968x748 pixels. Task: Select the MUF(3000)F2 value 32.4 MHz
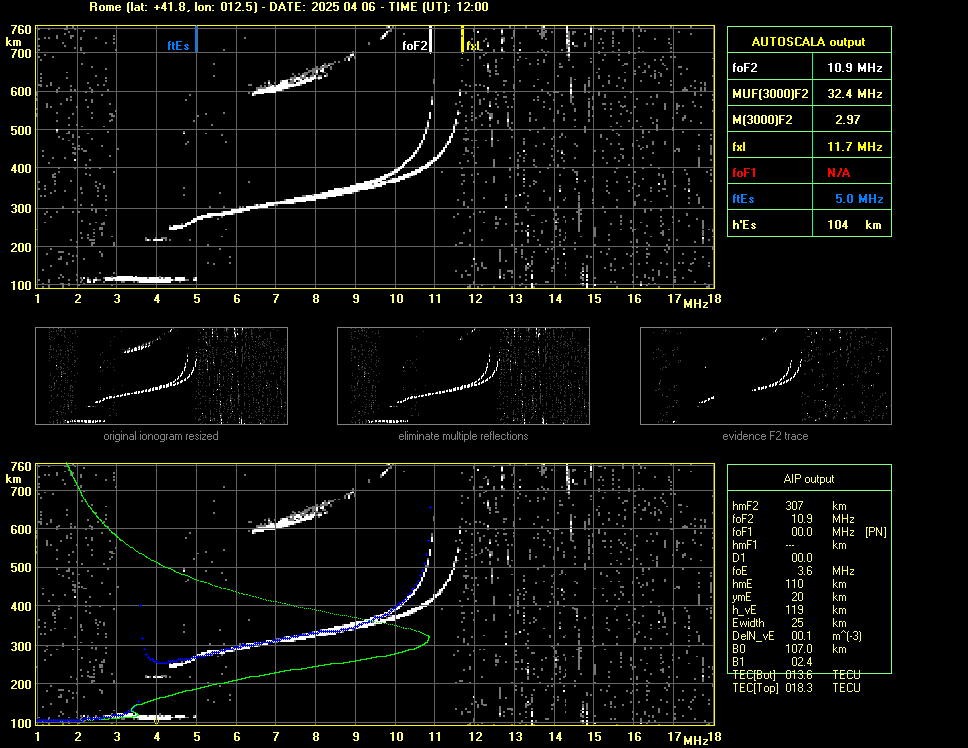[854, 94]
